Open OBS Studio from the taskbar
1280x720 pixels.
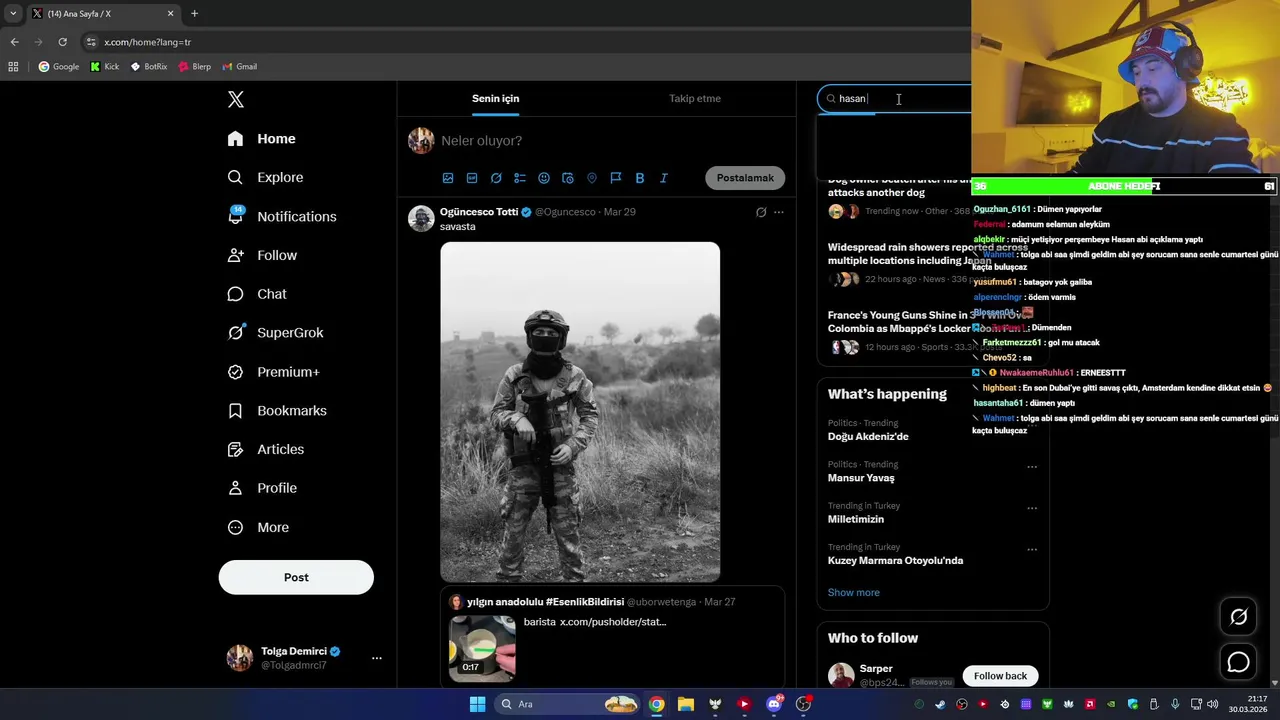(803, 704)
